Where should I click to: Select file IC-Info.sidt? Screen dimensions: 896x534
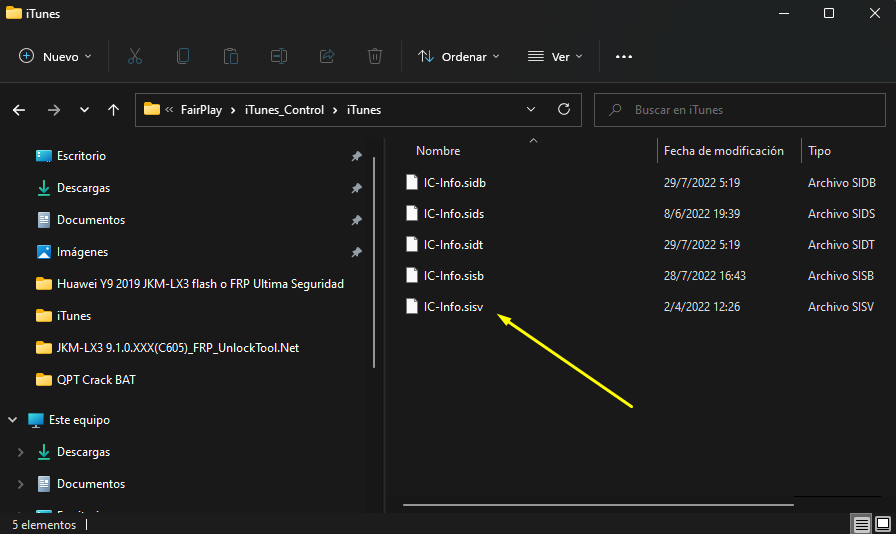453,245
